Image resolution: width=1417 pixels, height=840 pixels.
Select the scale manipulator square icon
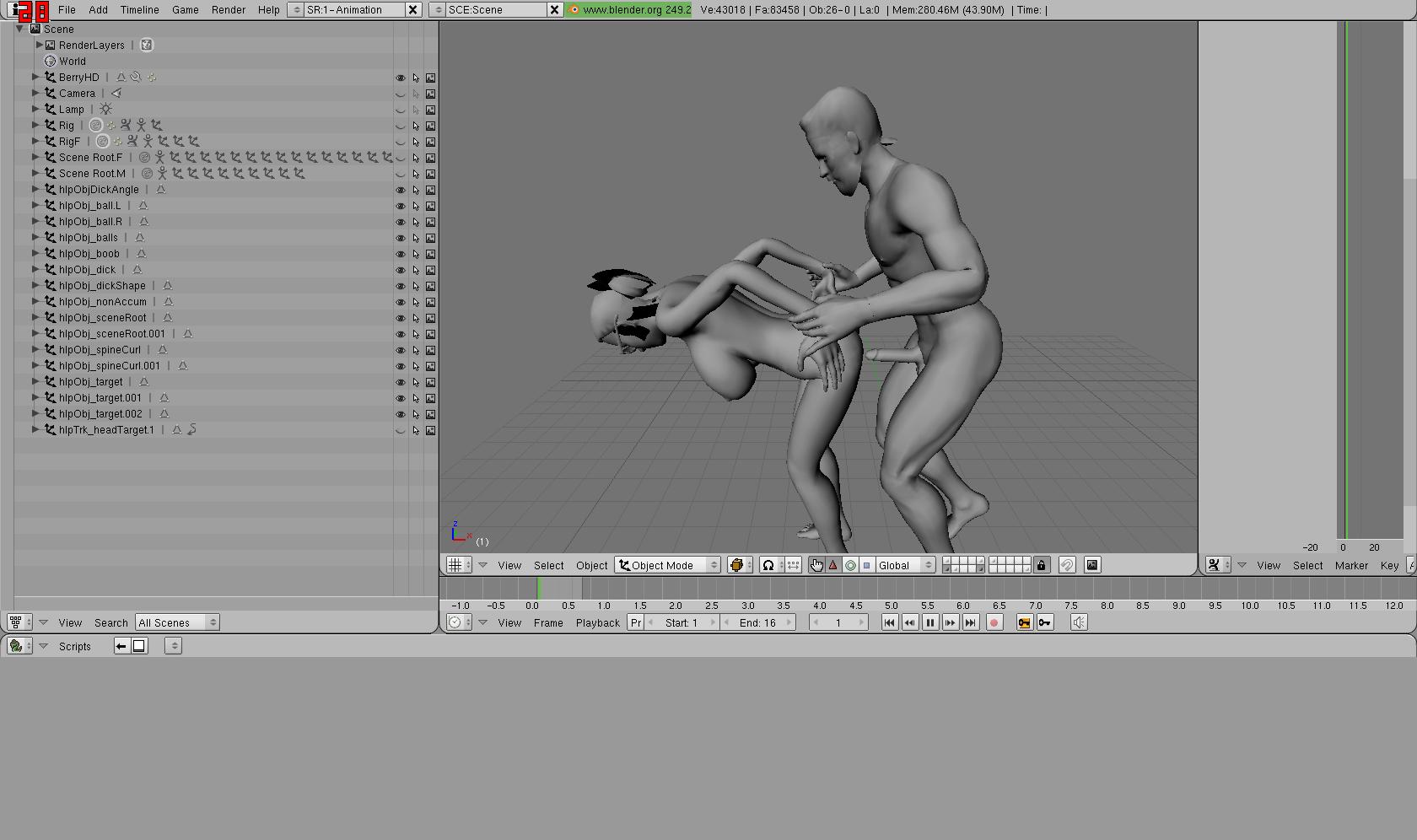[866, 565]
